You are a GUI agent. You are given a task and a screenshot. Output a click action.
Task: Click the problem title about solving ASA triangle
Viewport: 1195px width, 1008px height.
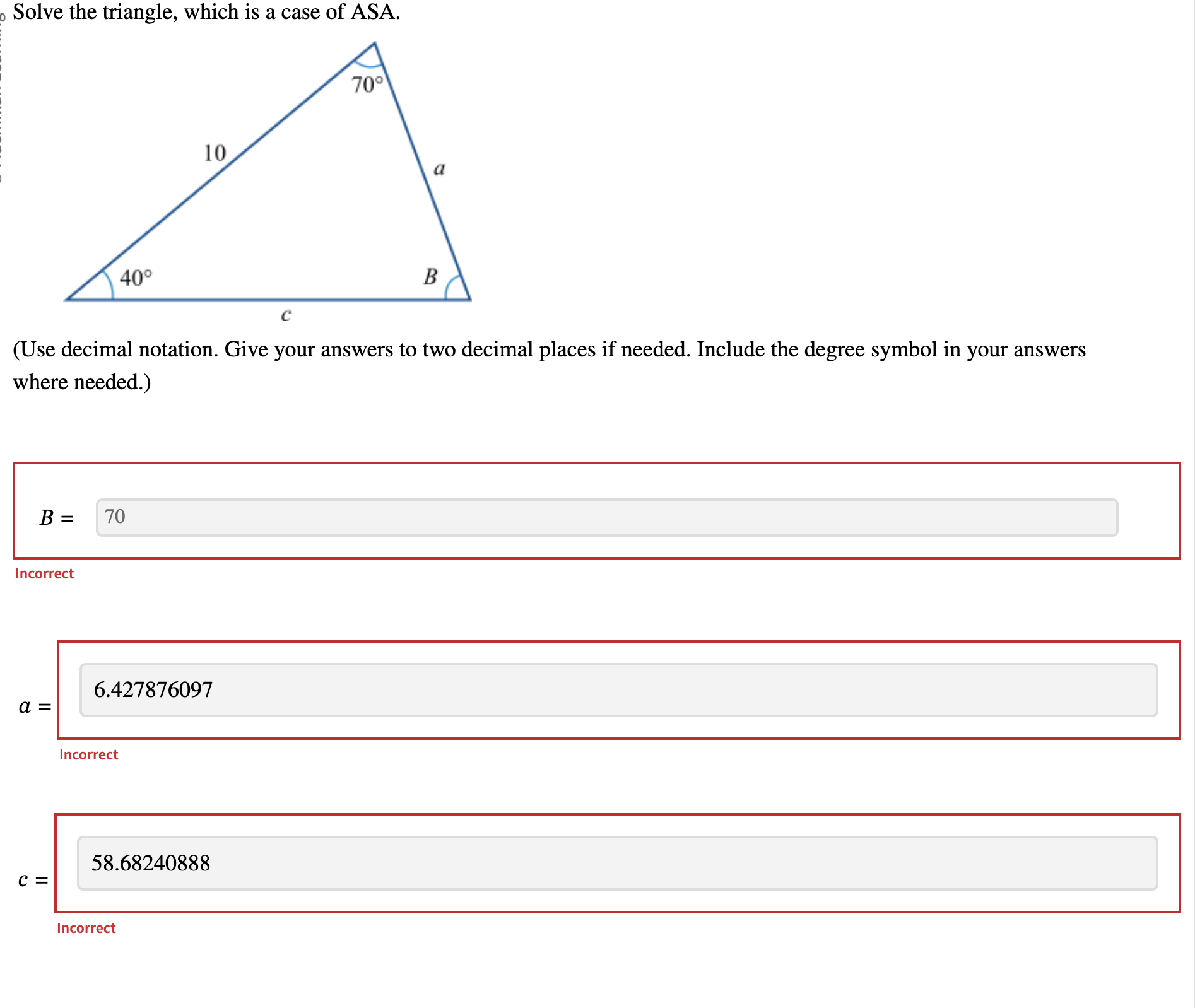(x=207, y=11)
